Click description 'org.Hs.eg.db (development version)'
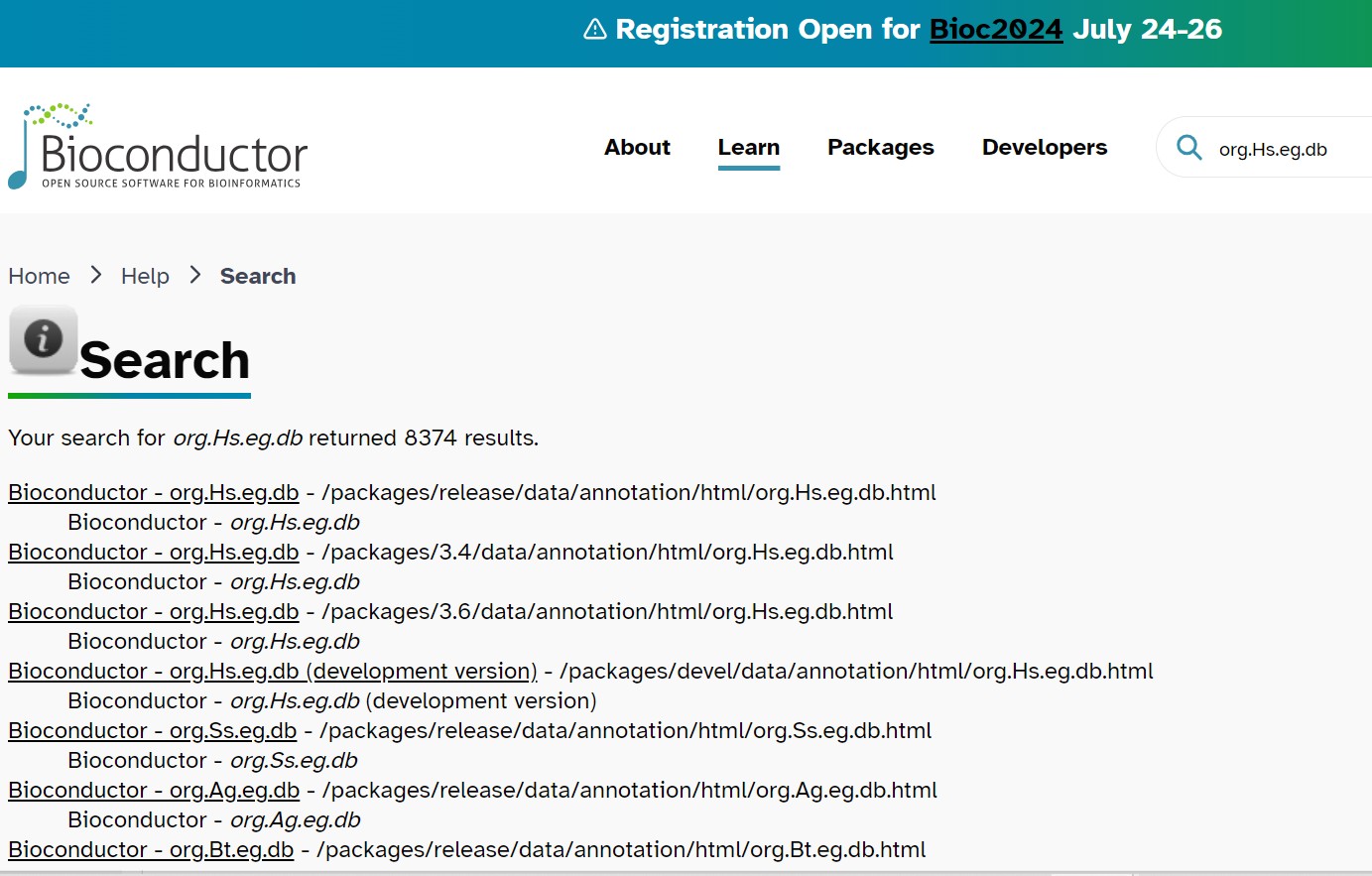Viewport: 1372px width, 876px height. pyautogui.click(x=414, y=700)
